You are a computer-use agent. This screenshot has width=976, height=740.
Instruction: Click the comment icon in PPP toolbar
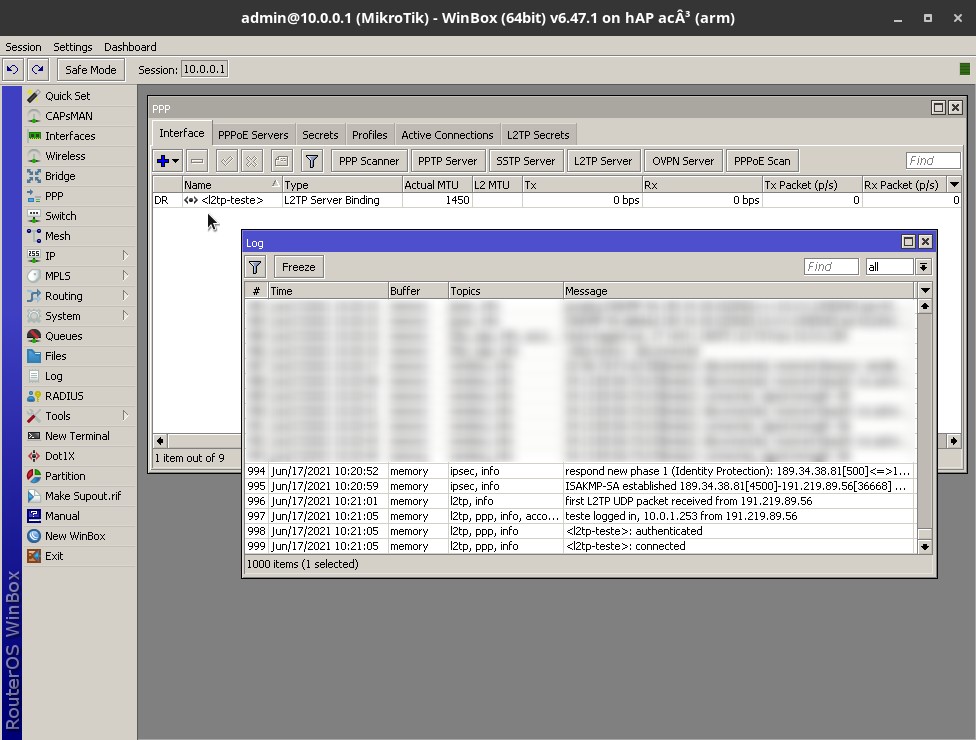click(x=281, y=161)
